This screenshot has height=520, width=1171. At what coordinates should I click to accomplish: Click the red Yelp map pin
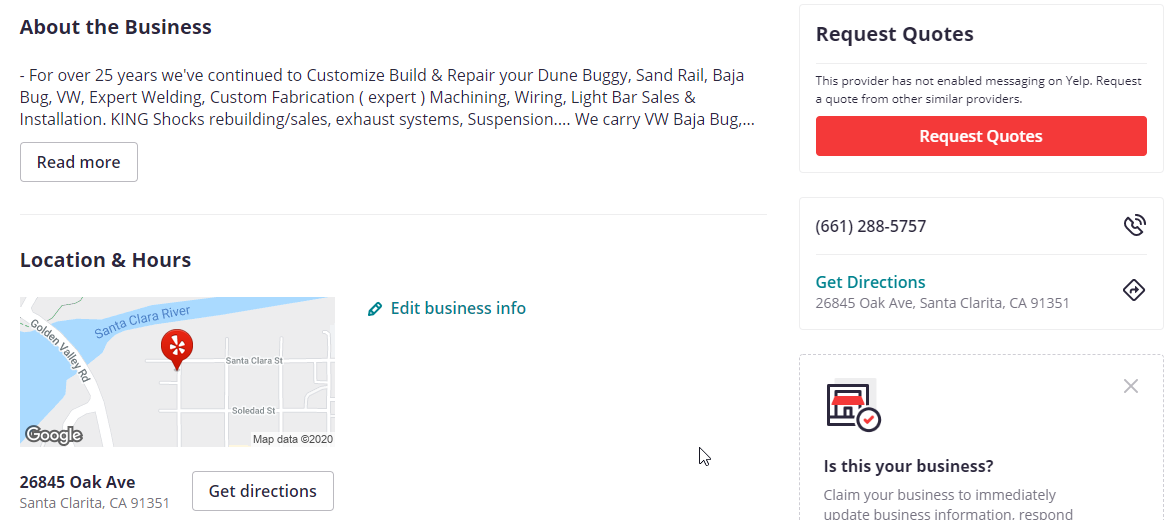click(177, 349)
